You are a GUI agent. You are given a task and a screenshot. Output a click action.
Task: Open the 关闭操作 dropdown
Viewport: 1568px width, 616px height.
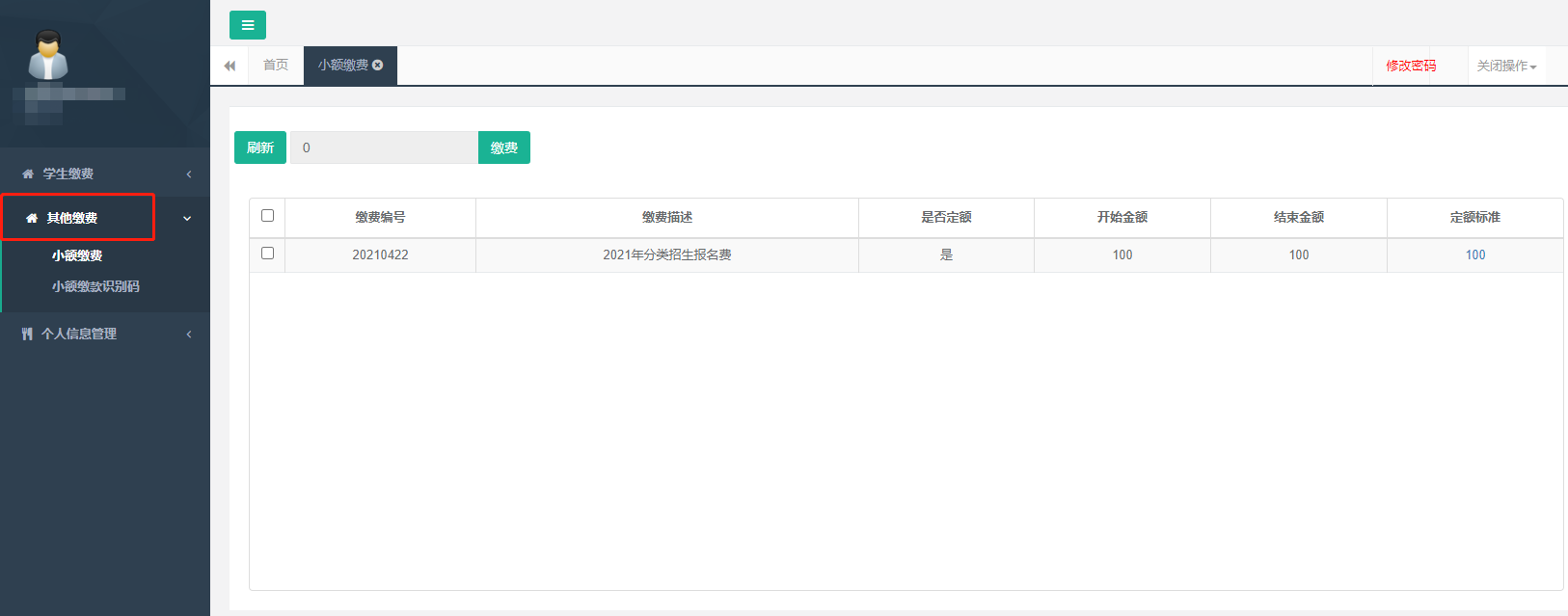(x=1505, y=66)
